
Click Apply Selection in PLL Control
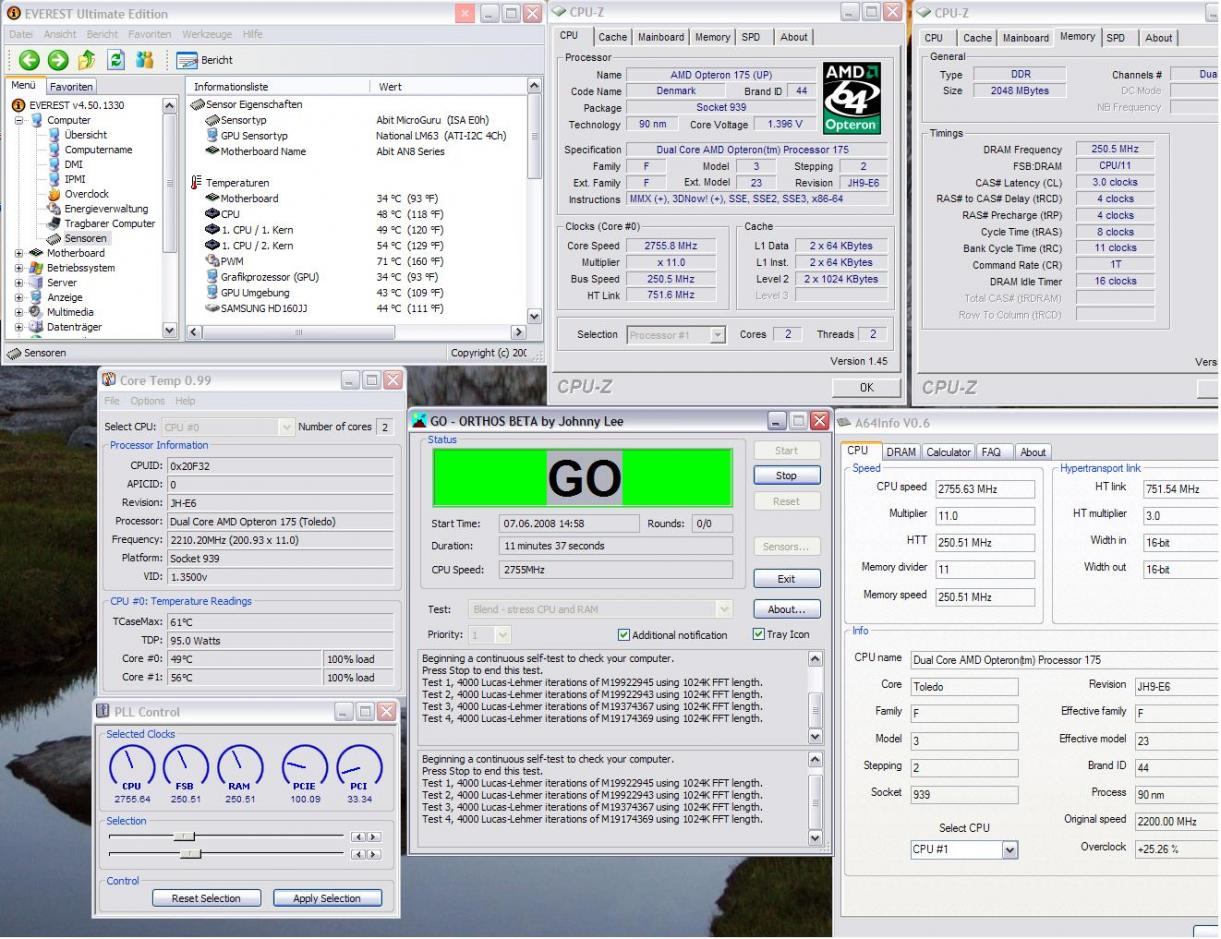pos(327,898)
